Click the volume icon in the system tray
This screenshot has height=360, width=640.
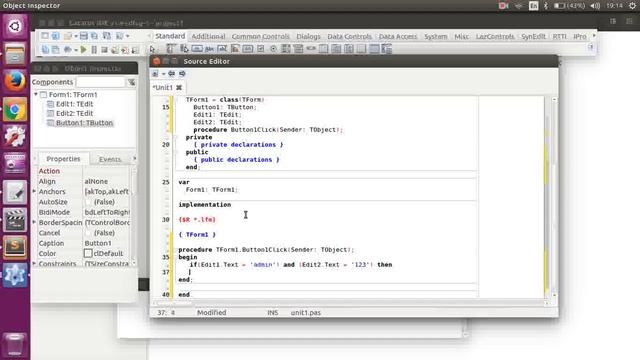pyautogui.click(x=596, y=6)
